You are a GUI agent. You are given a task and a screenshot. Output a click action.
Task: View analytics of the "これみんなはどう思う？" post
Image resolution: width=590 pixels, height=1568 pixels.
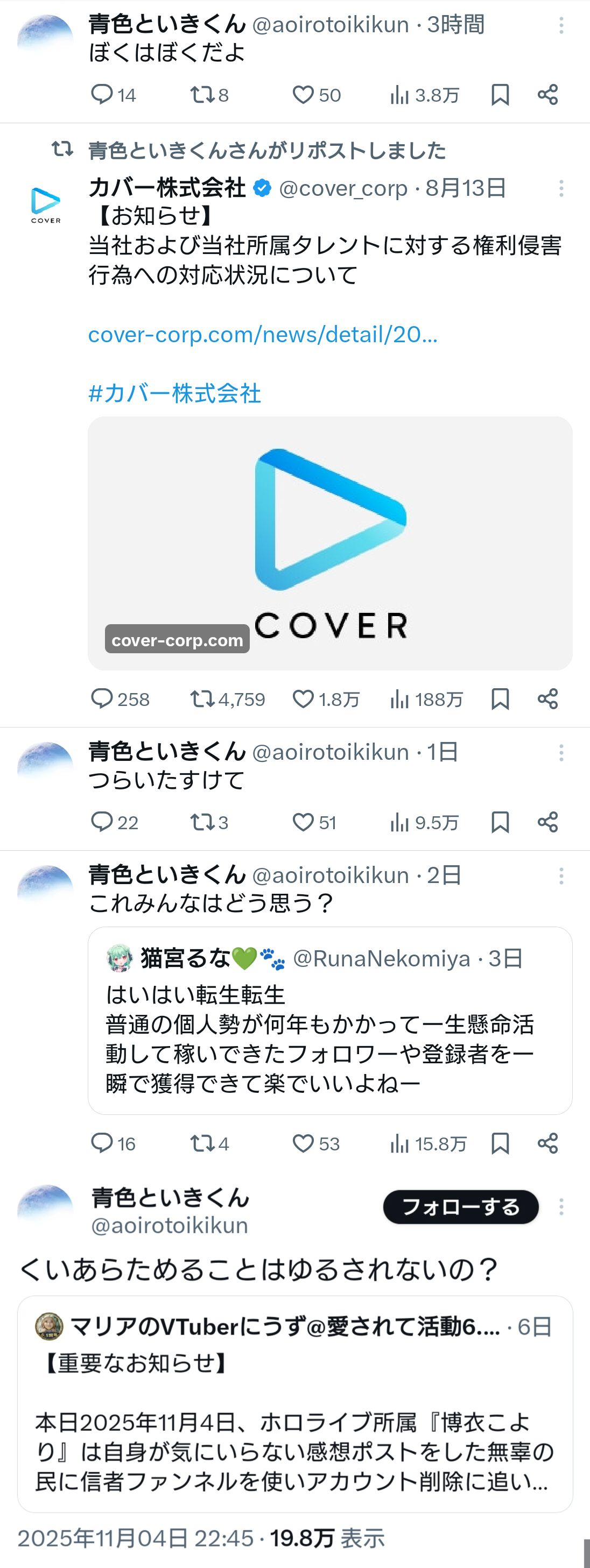tap(428, 1144)
